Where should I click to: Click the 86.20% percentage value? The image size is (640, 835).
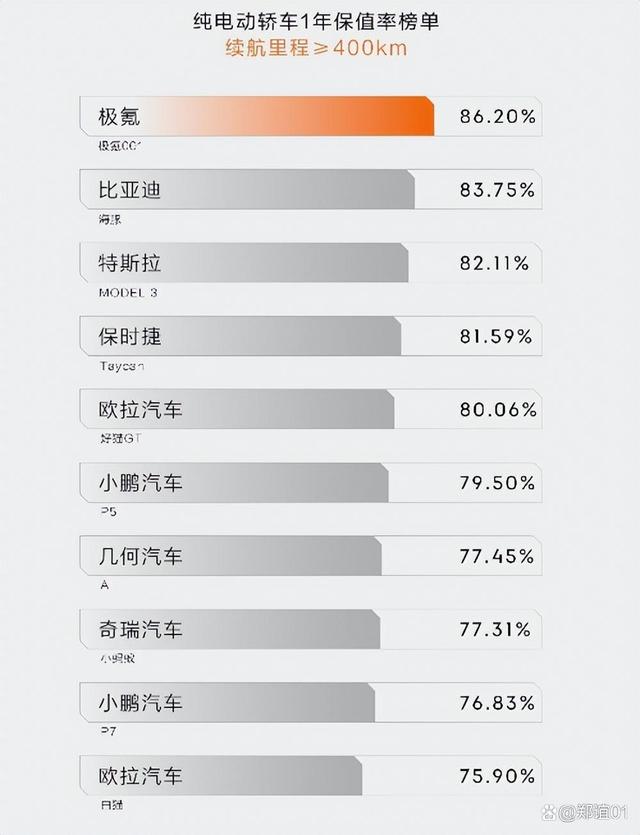click(x=498, y=116)
